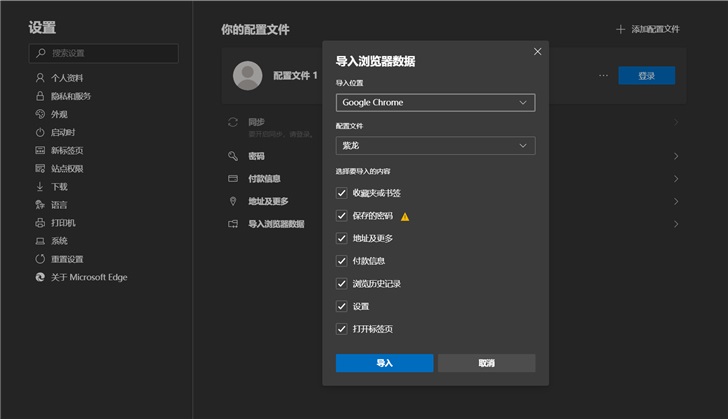Click the profile avatar for 配置文件 1

[247, 76]
